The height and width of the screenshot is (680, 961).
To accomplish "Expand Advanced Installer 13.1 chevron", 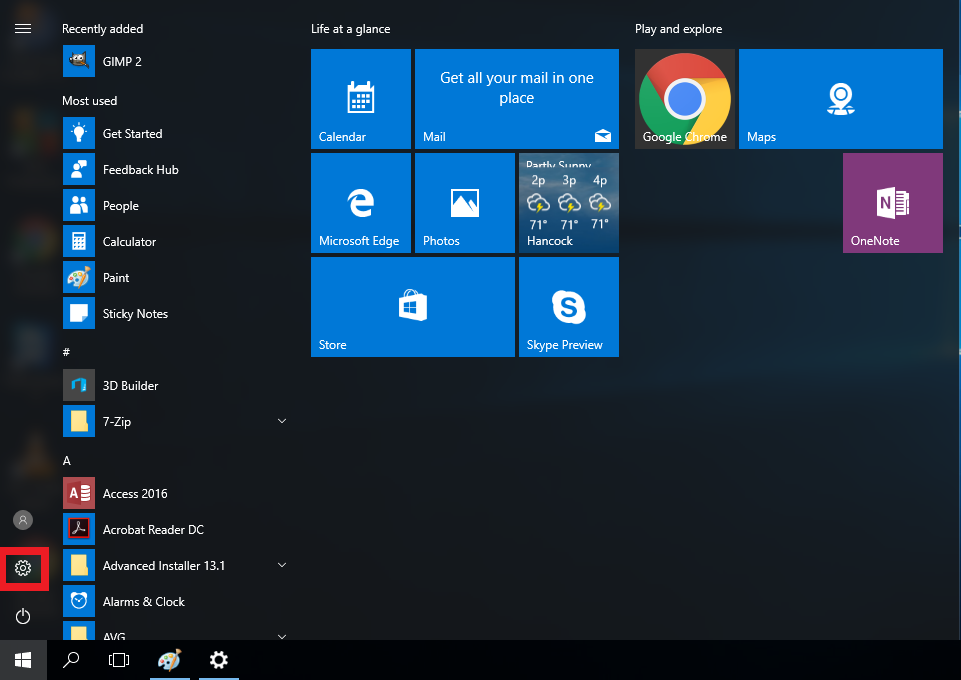I will tap(282, 565).
